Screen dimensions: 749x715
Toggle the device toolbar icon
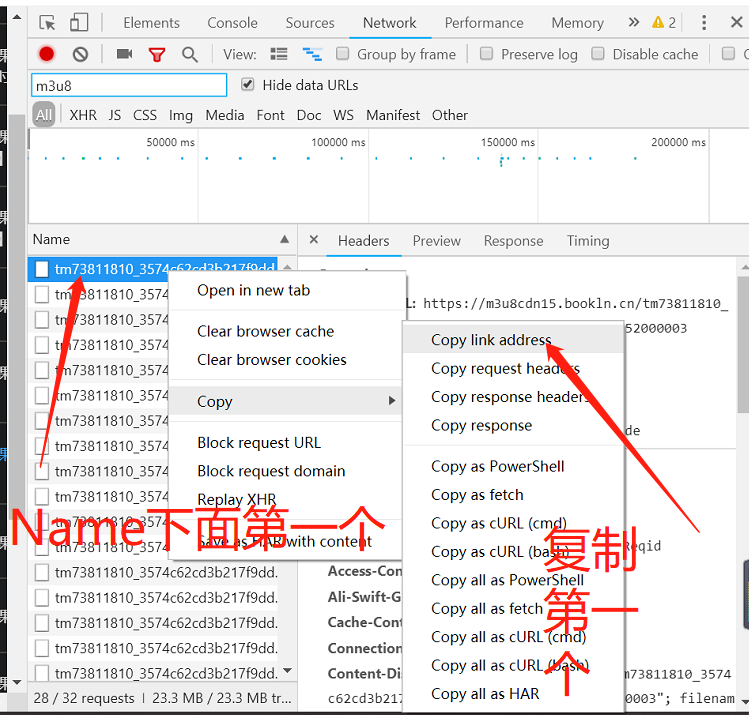point(79,22)
